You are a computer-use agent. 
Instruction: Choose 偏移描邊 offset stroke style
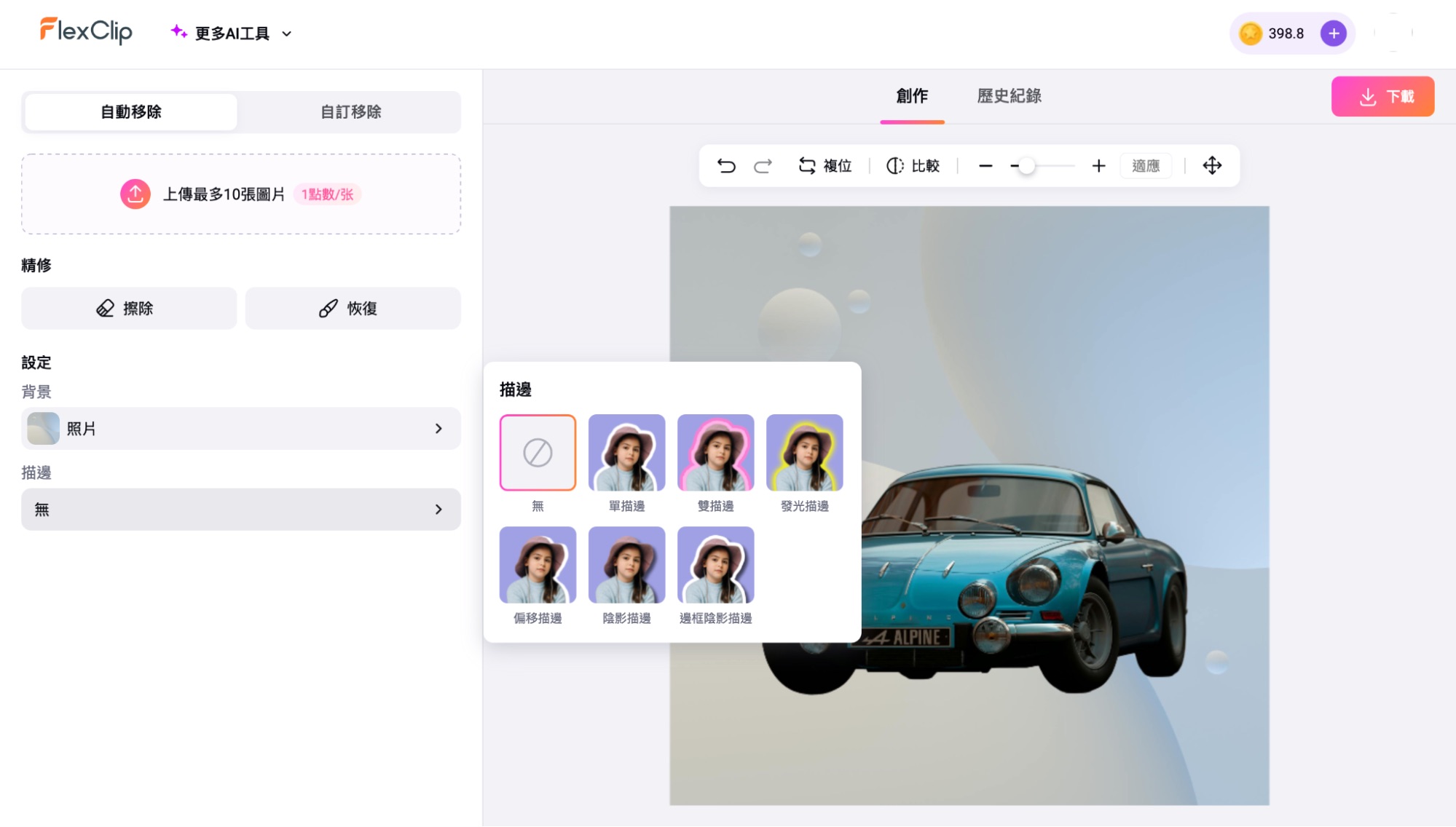538,565
